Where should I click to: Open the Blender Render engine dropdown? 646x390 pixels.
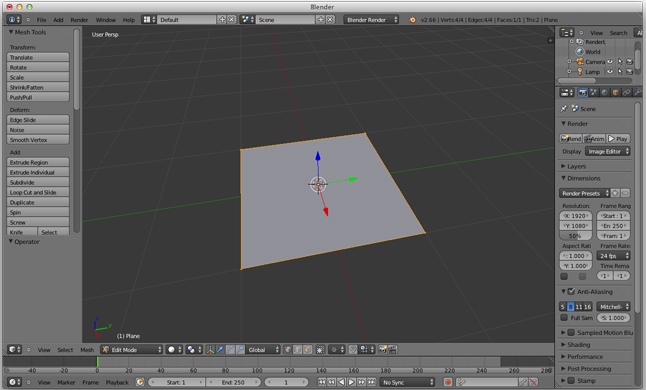371,20
